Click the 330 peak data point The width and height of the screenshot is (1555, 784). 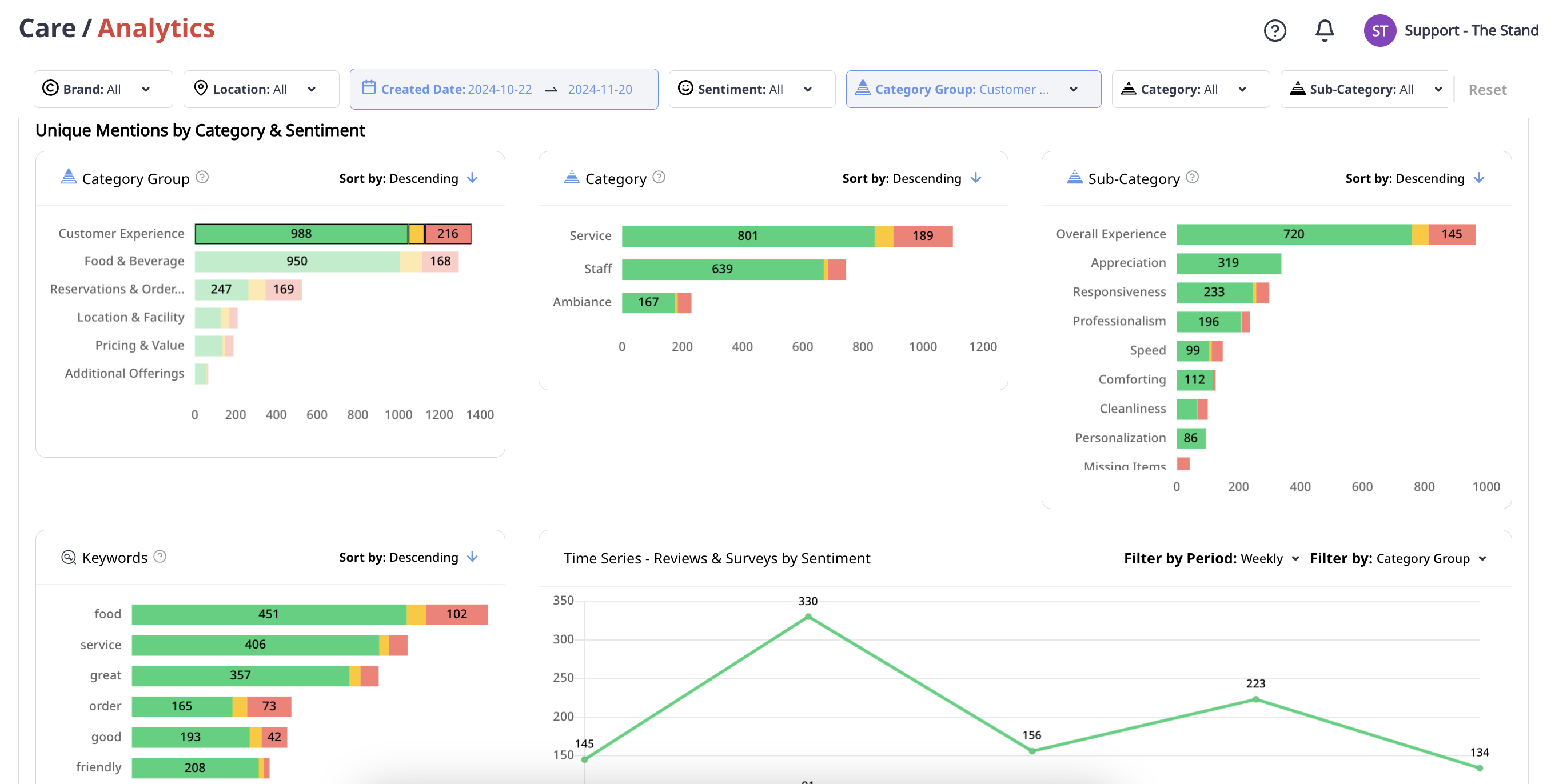[x=808, y=617]
